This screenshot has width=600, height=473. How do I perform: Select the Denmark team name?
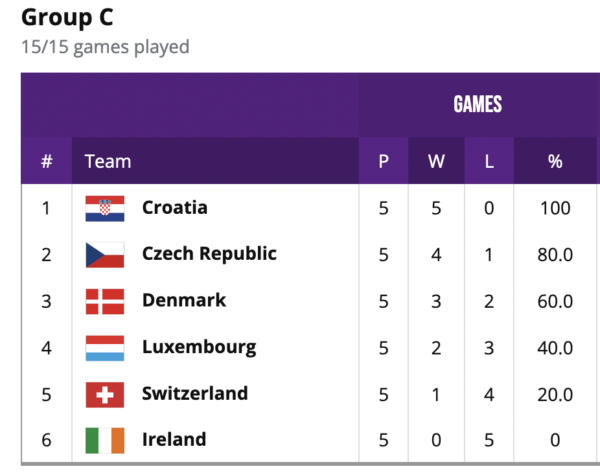[184, 300]
